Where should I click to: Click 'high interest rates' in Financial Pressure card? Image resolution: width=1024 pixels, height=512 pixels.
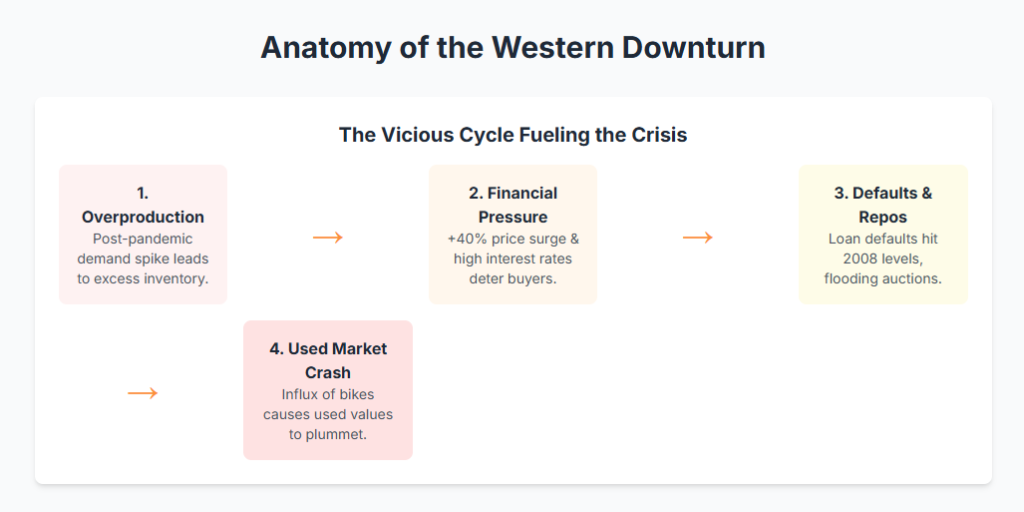pyautogui.click(x=512, y=258)
